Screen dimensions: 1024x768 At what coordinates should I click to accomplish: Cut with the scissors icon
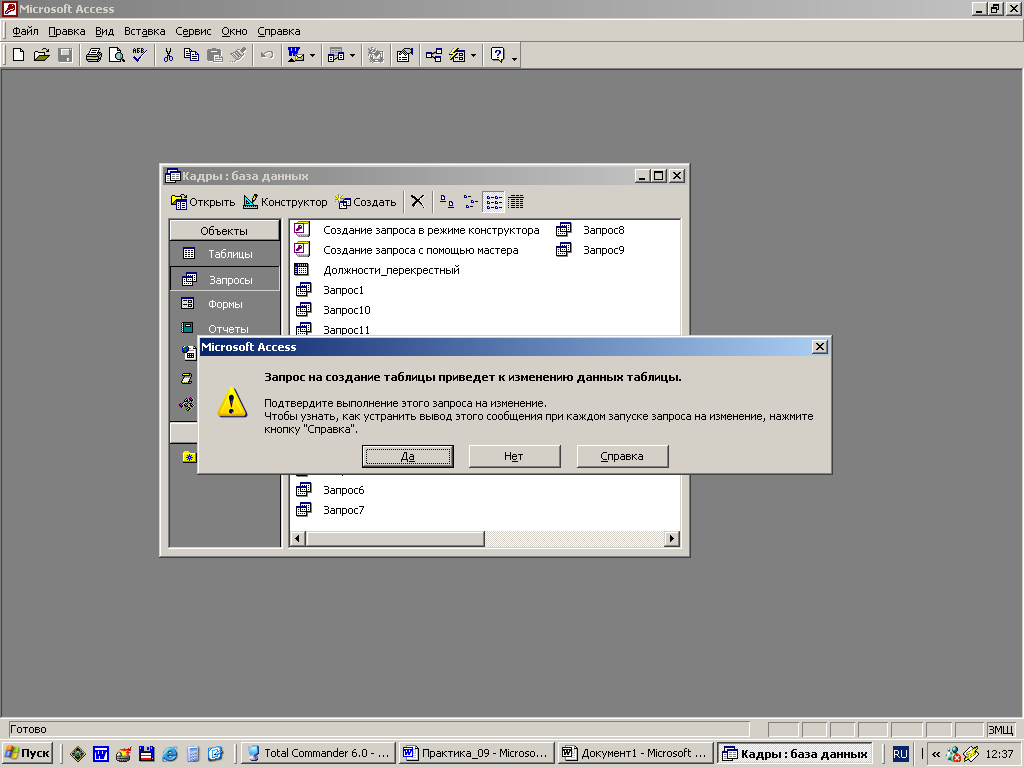[x=168, y=56]
